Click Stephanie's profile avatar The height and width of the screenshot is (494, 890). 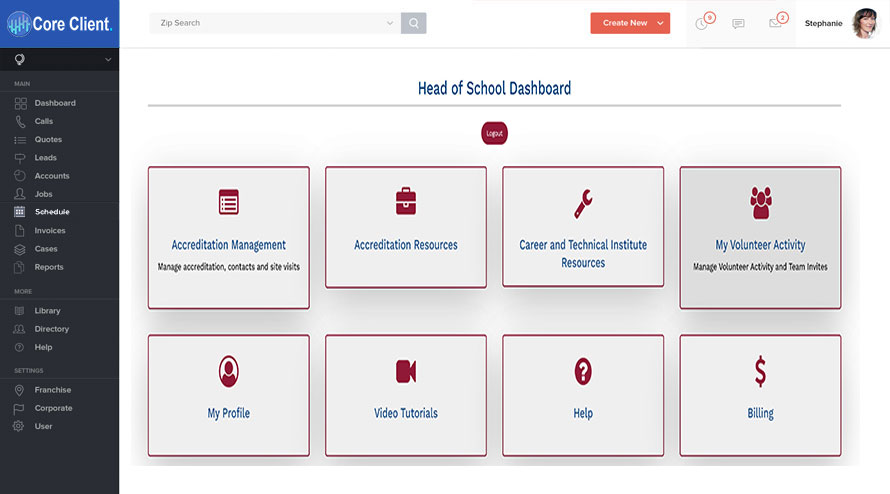click(x=865, y=23)
